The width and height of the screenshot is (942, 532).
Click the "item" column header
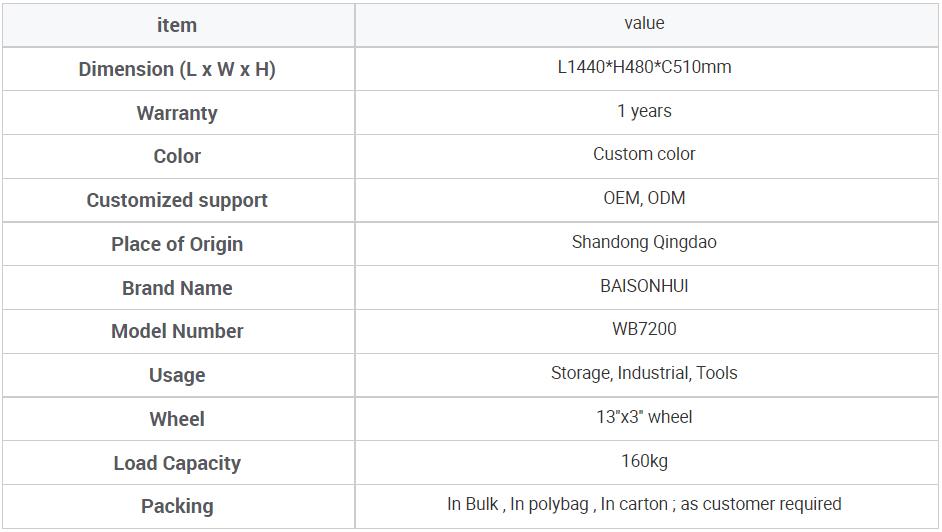[177, 25]
